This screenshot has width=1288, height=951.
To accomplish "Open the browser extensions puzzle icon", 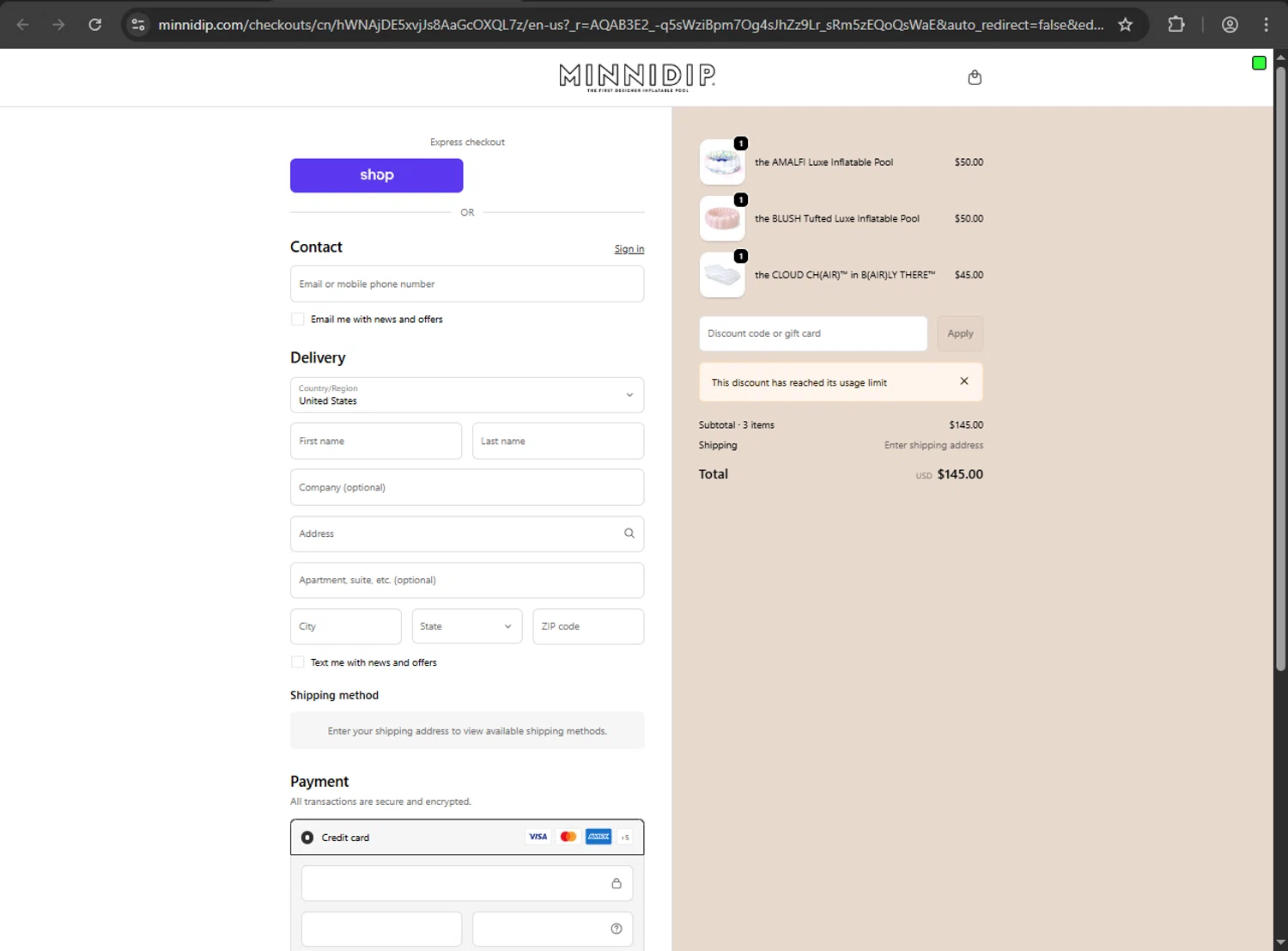I will [1176, 25].
